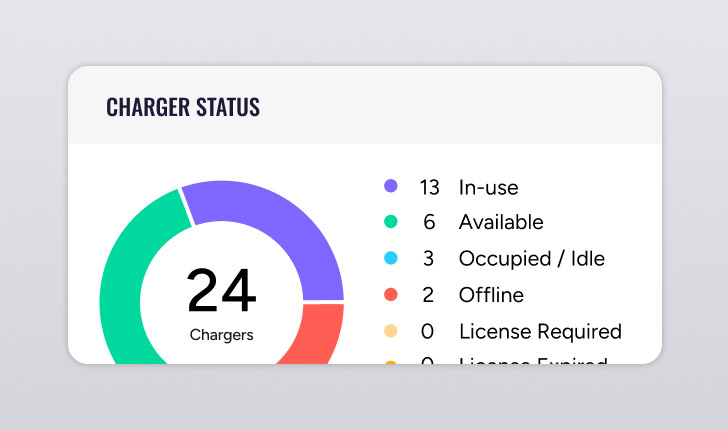Click the count 13 beside In-use
This screenshot has height=430, width=728.
[429, 188]
